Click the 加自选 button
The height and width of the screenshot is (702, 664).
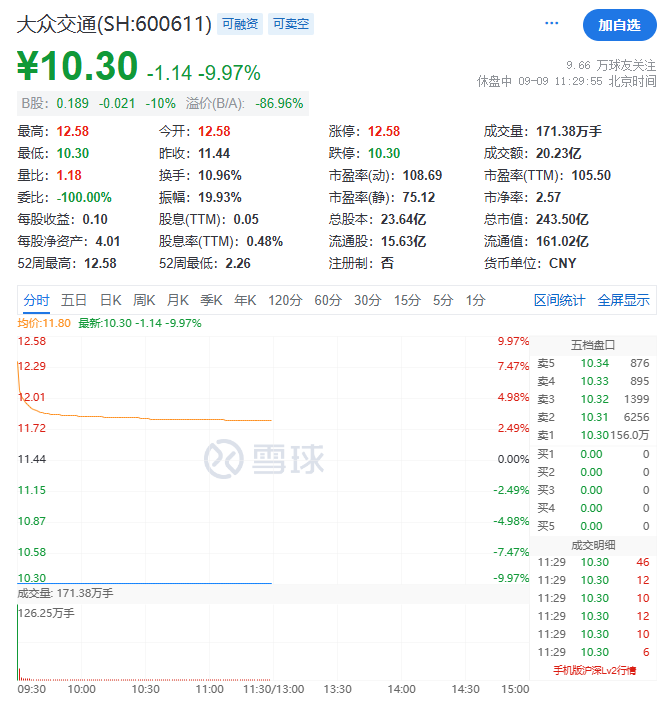[620, 25]
